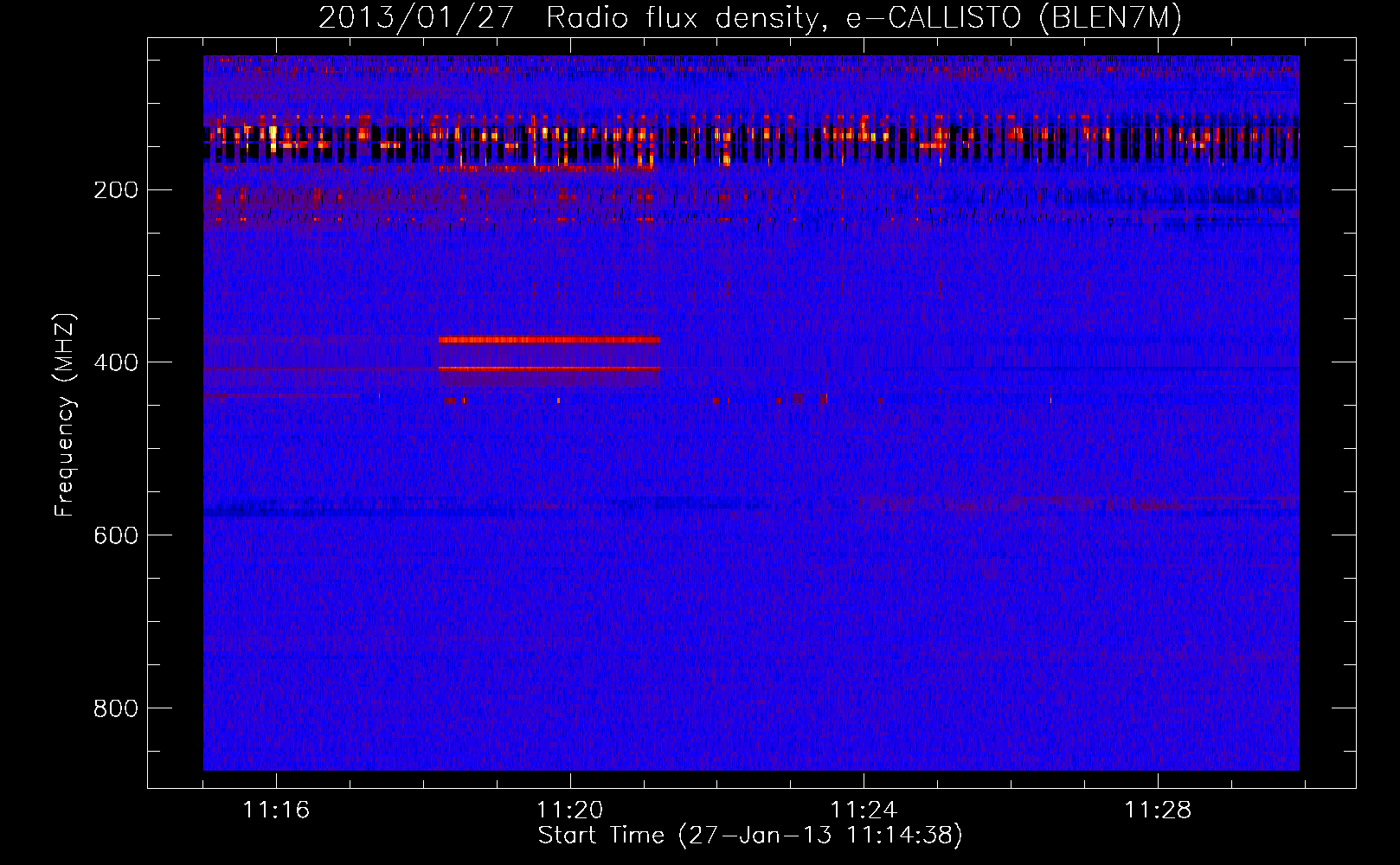Click the 800 frequency tick label
Screen dimensions: 1400x865
click(x=116, y=708)
